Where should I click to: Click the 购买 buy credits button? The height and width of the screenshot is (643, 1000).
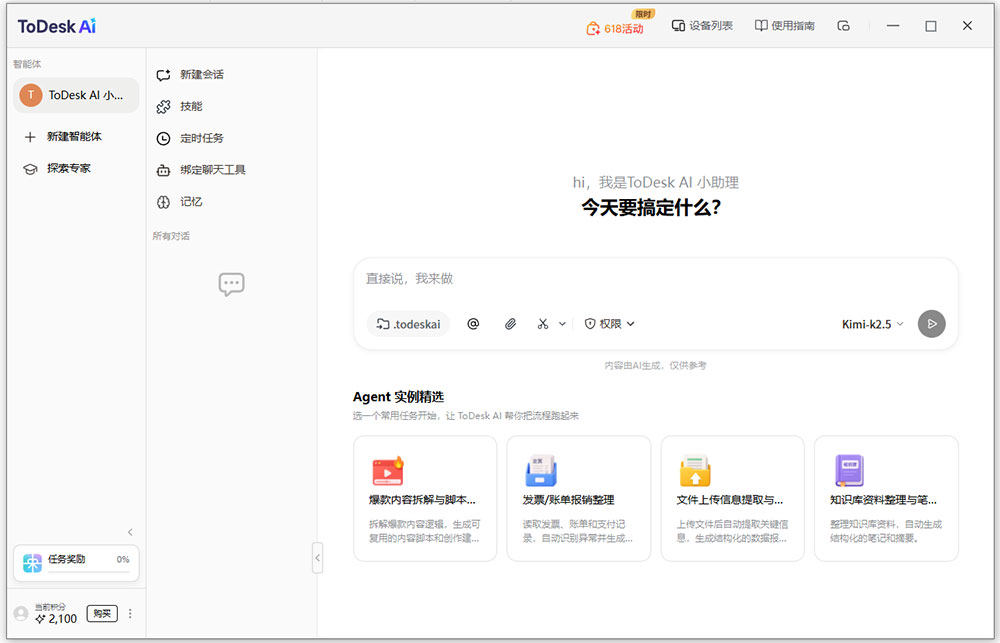pyautogui.click(x=102, y=614)
